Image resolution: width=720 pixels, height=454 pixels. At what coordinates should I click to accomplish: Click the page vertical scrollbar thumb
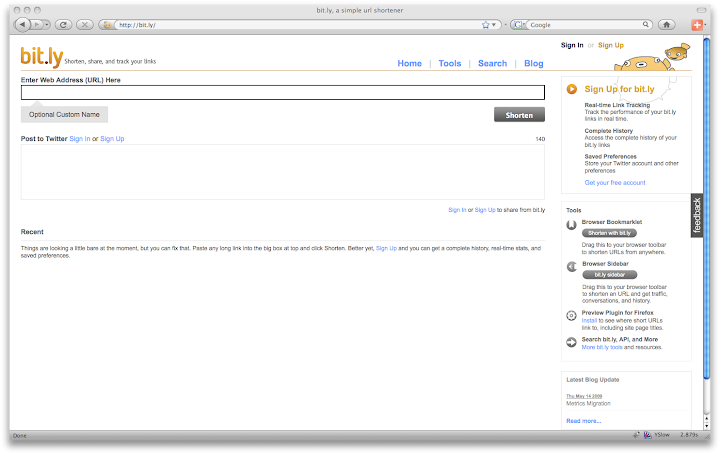click(707, 208)
